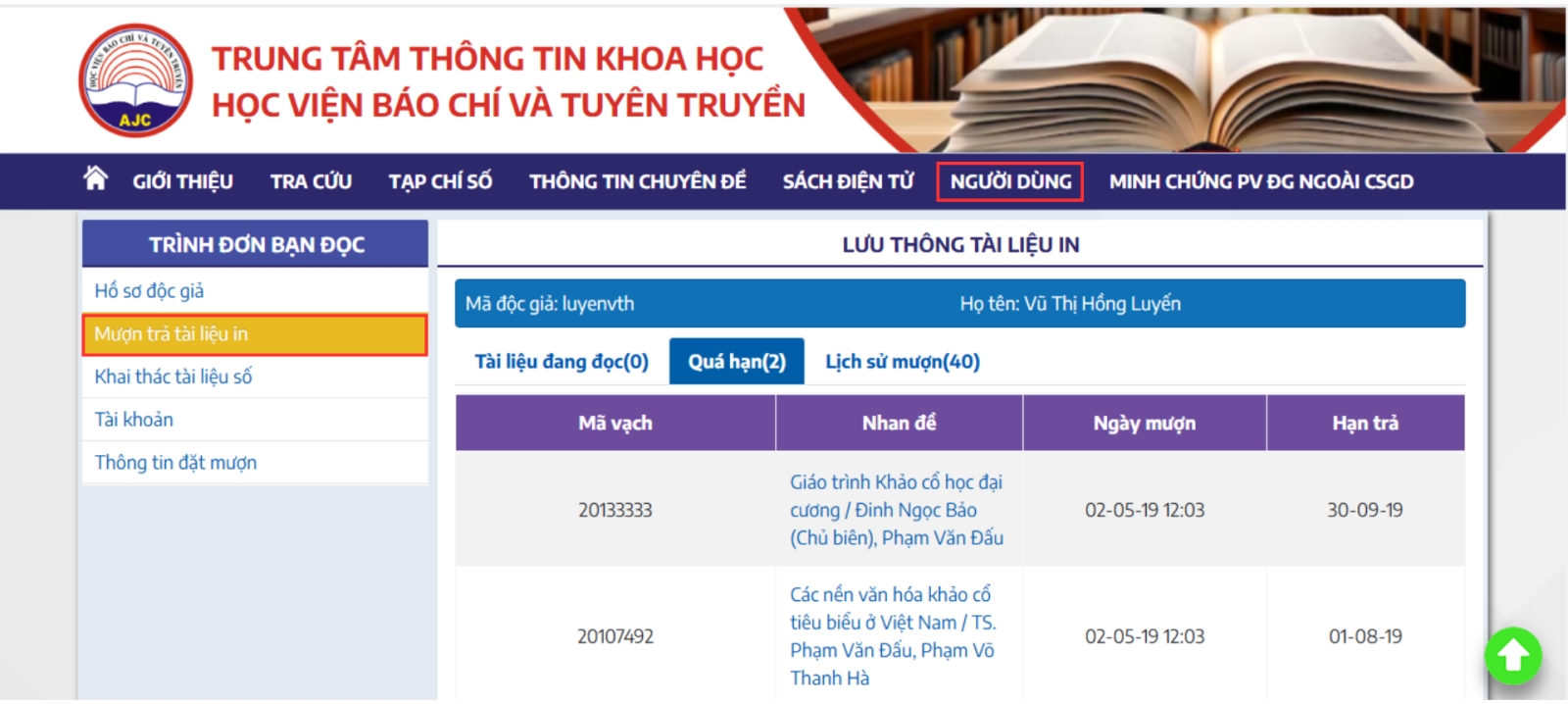Open the TẠP CHÍ SỐ menu
This screenshot has width=1568, height=704.
click(440, 181)
